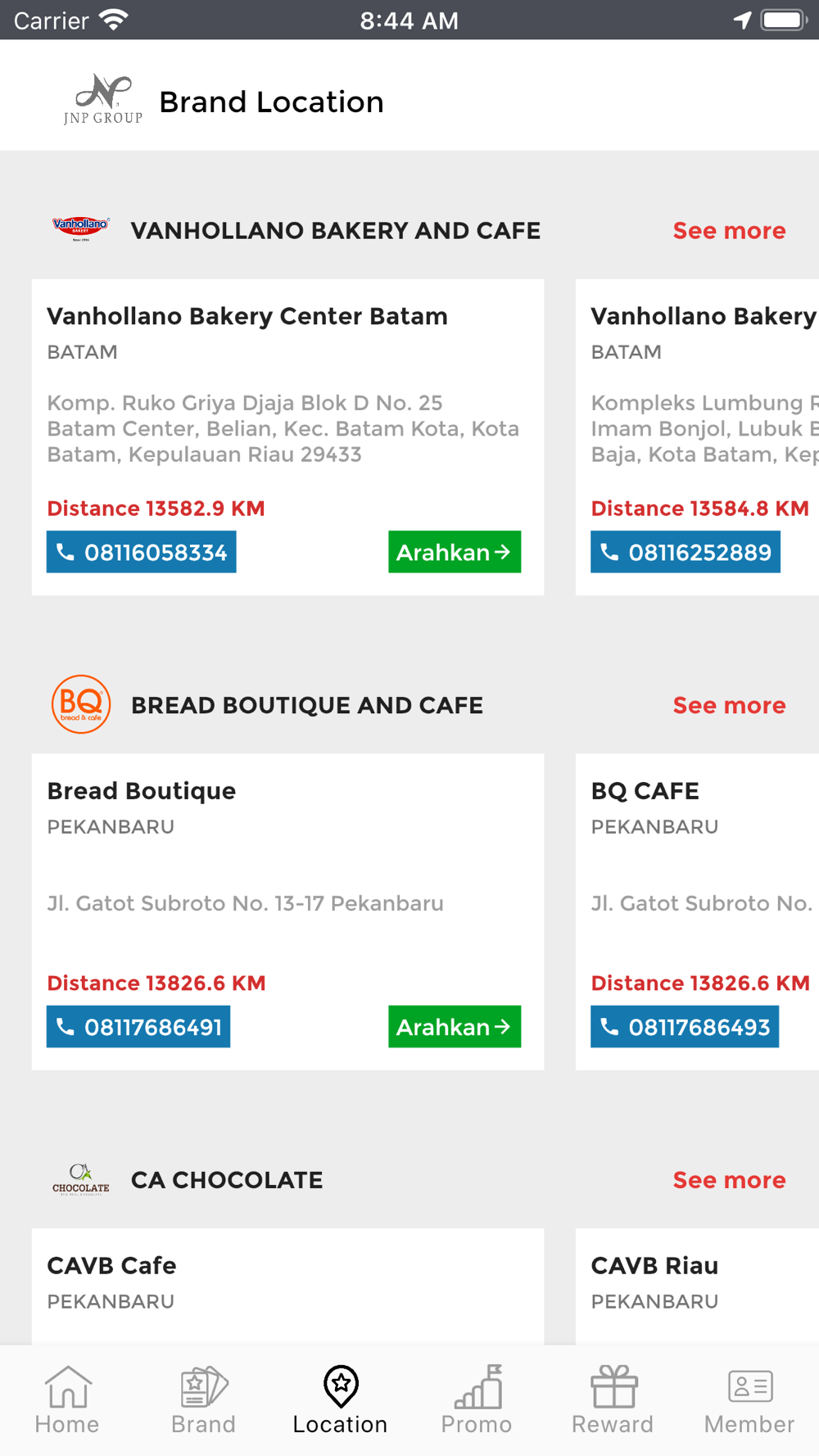Tap the BQ bread & cafe logo
Viewport: 819px width, 1456px height.
[81, 704]
